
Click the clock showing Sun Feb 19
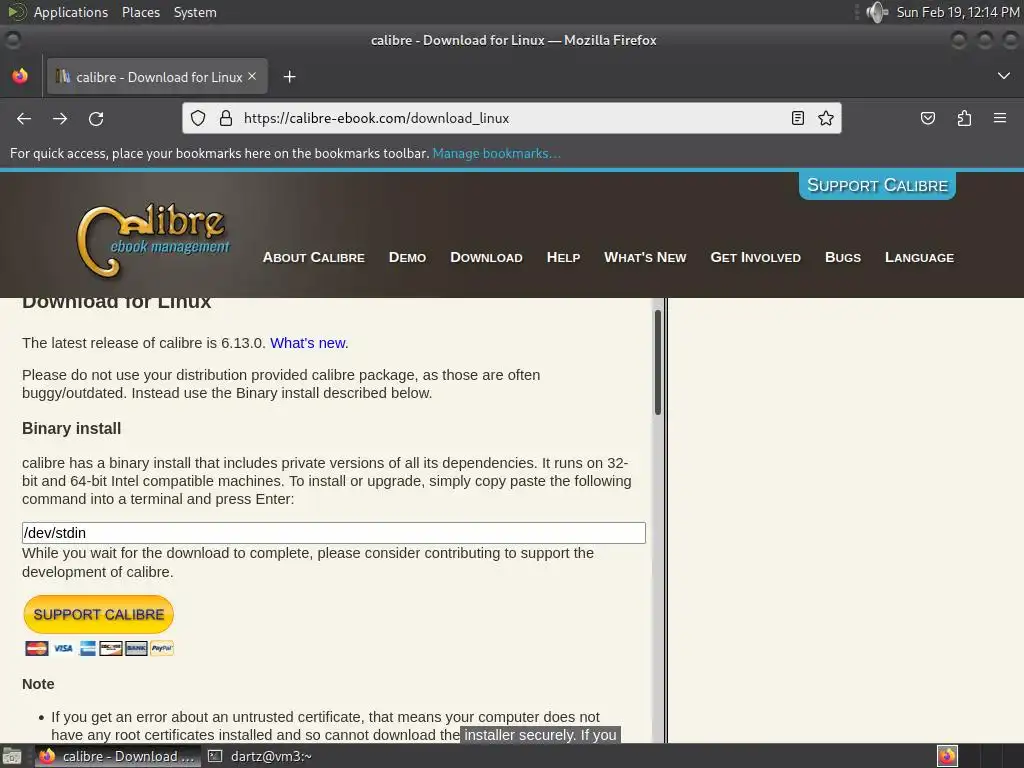(x=957, y=12)
